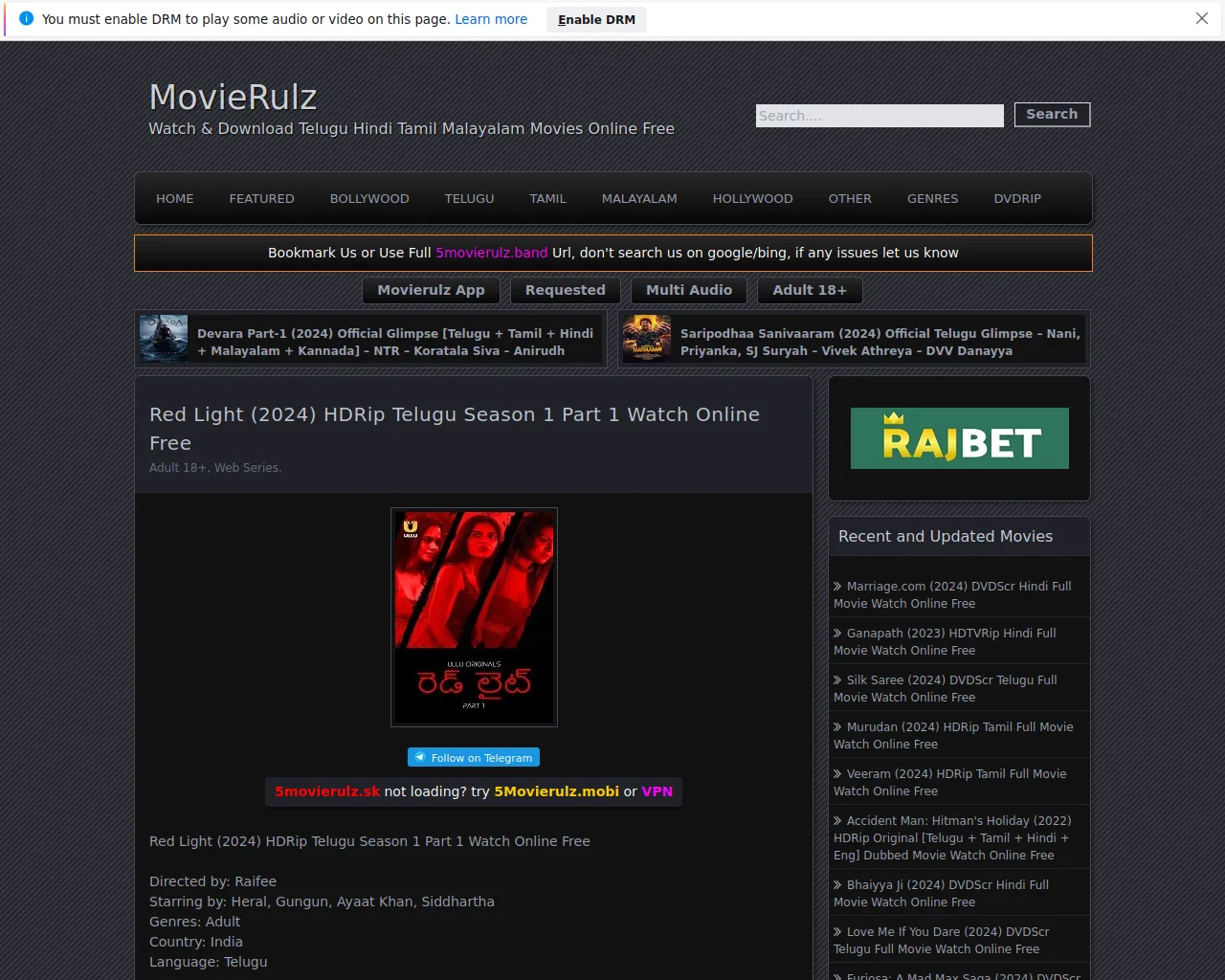Open Accident Man: Hitman's Holiday link
The width and height of the screenshot is (1225, 980).
(x=952, y=838)
